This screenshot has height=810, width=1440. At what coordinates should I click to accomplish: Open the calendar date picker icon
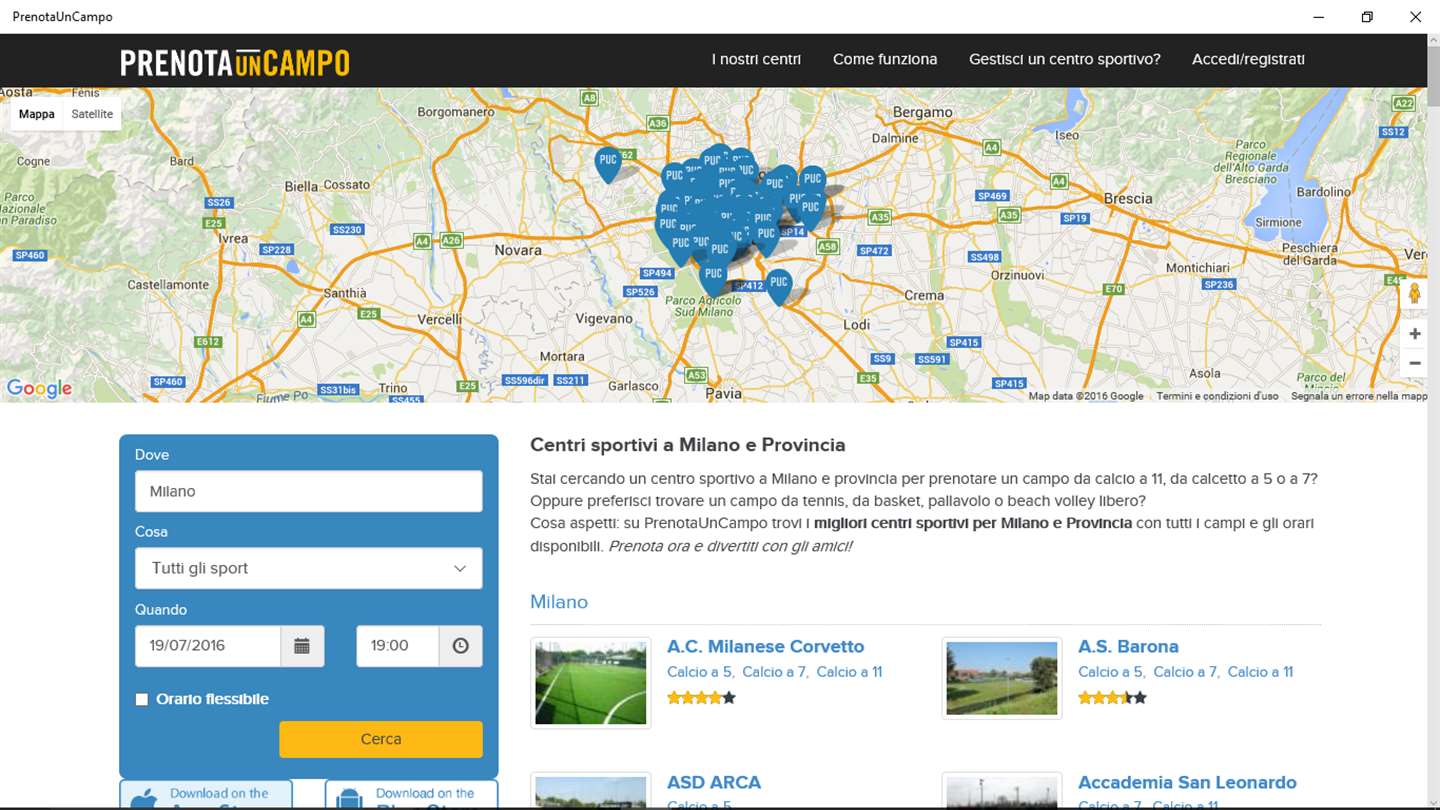coord(302,646)
